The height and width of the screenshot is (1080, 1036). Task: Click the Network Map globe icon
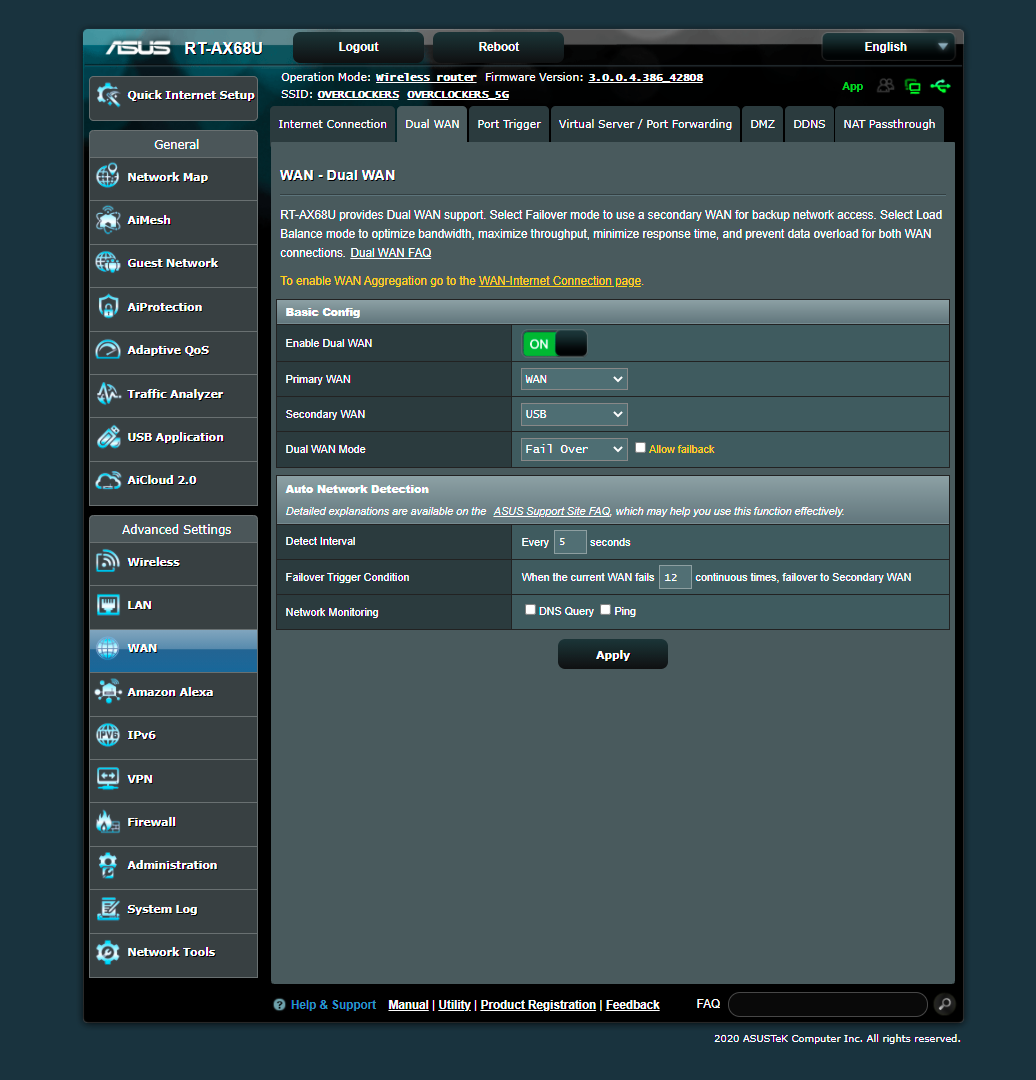pos(108,176)
